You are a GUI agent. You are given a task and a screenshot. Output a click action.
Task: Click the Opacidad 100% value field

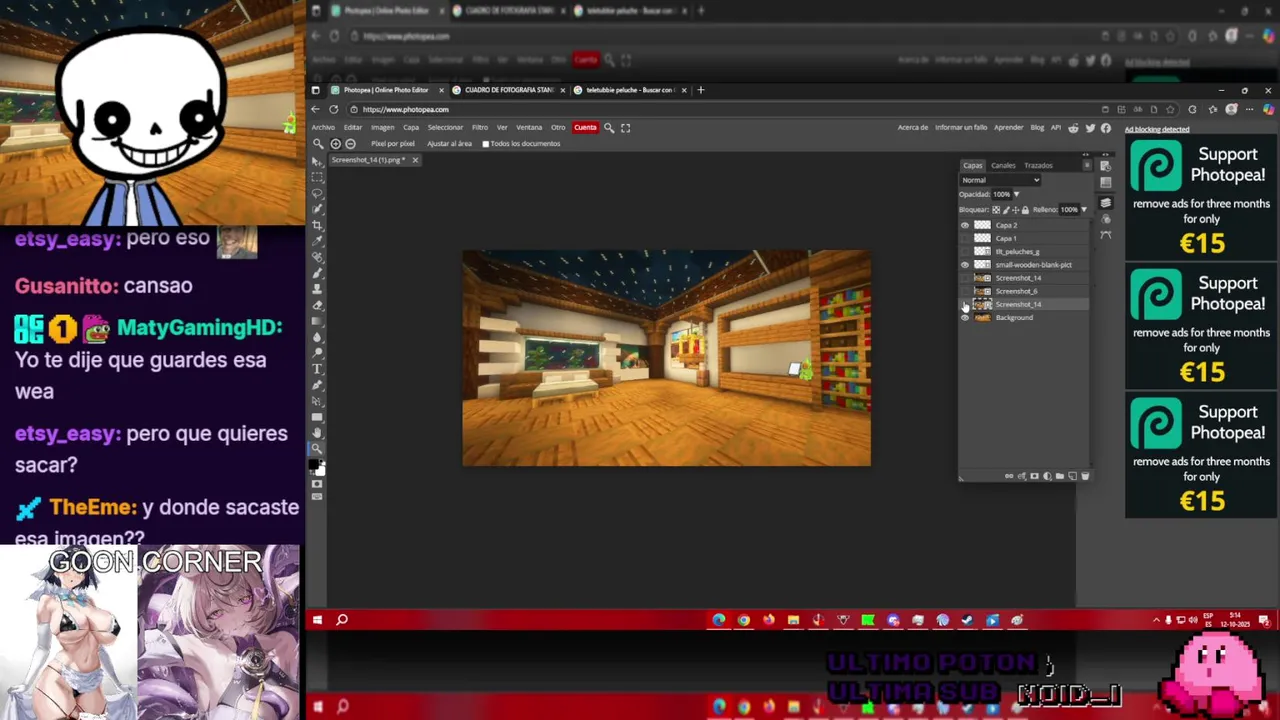1001,194
